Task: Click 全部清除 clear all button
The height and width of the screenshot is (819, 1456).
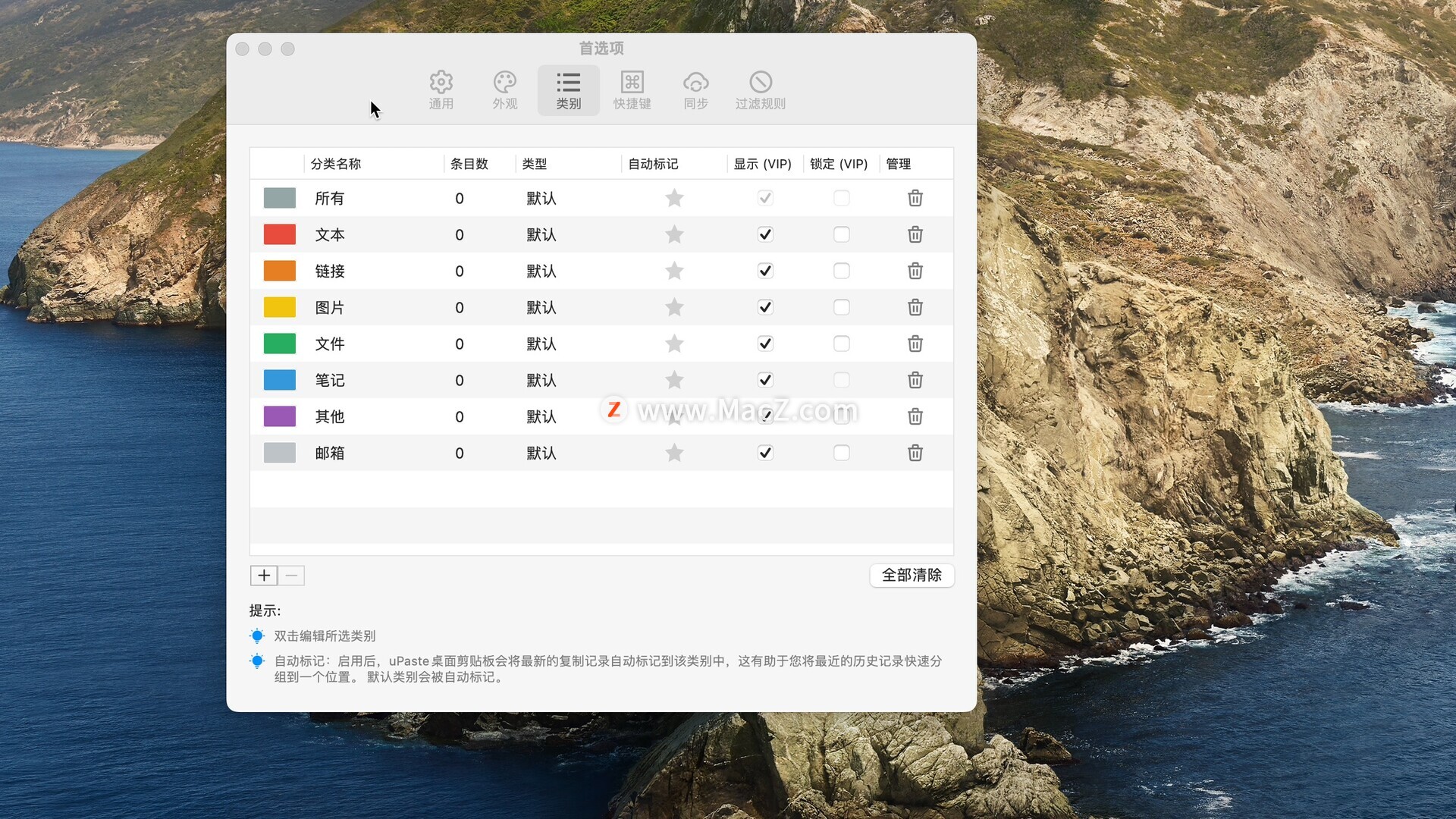Action: (911, 575)
